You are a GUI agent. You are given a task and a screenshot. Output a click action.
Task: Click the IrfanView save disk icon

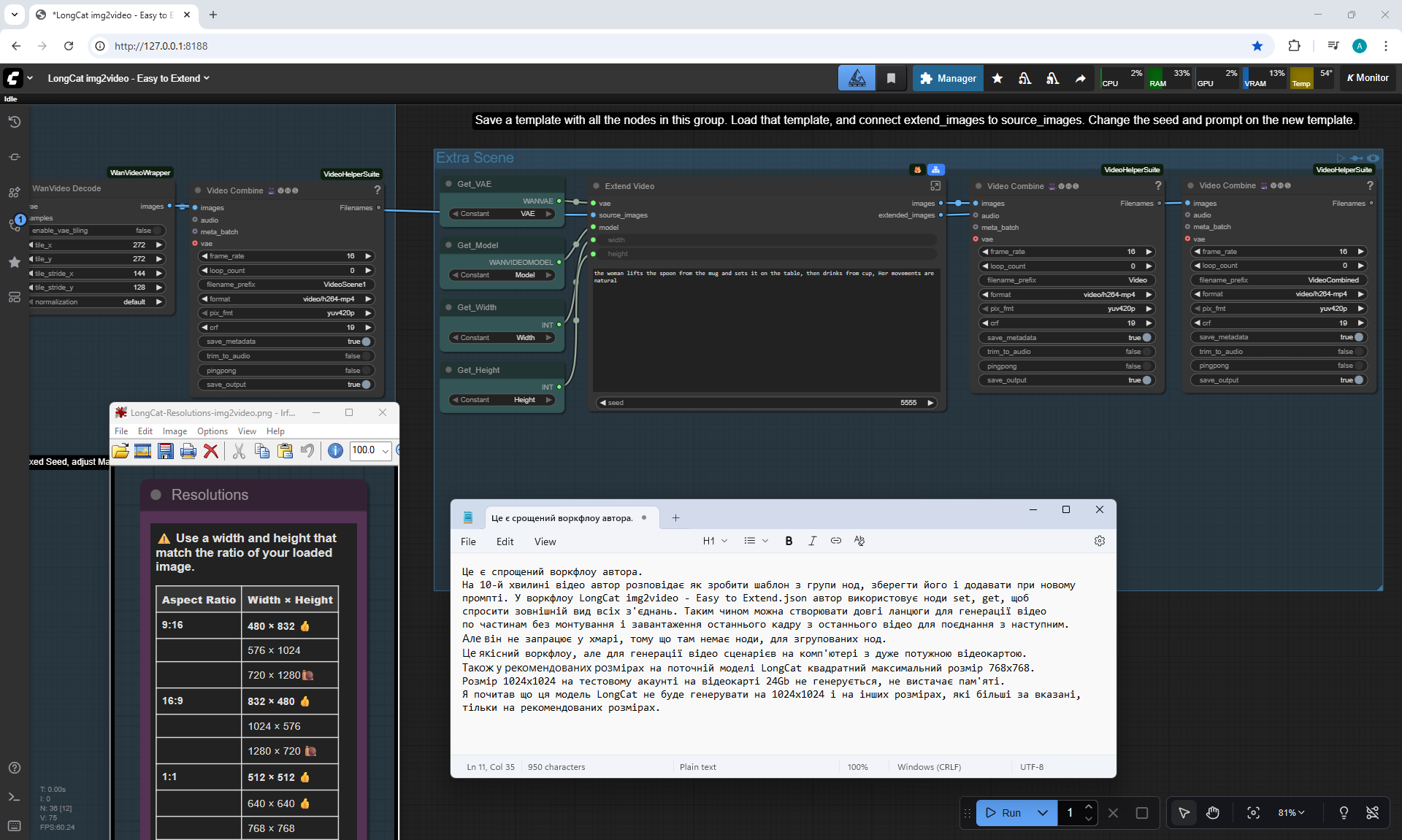[x=166, y=451]
